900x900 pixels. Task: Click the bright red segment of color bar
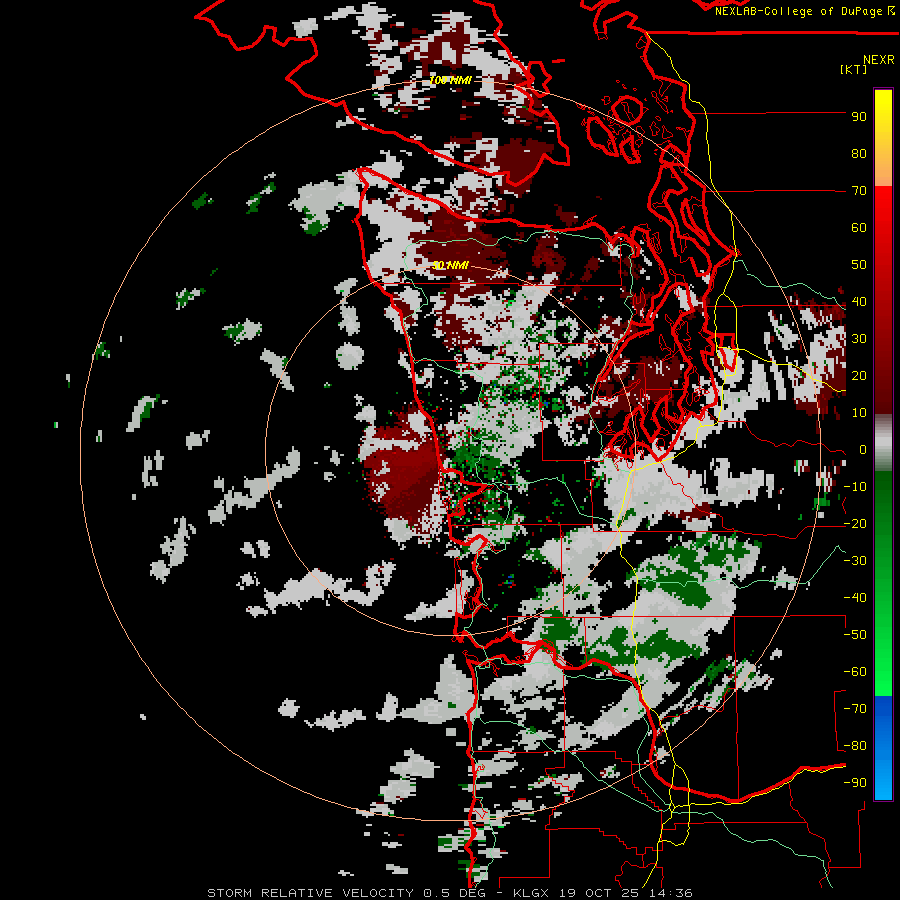click(883, 218)
